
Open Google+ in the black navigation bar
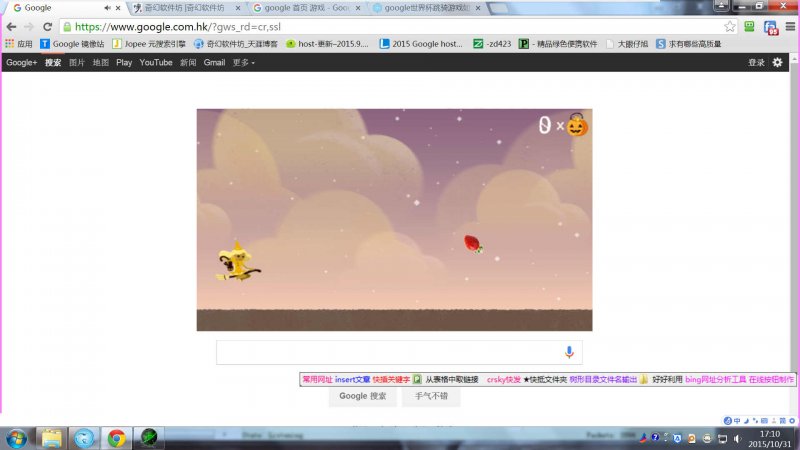point(21,62)
